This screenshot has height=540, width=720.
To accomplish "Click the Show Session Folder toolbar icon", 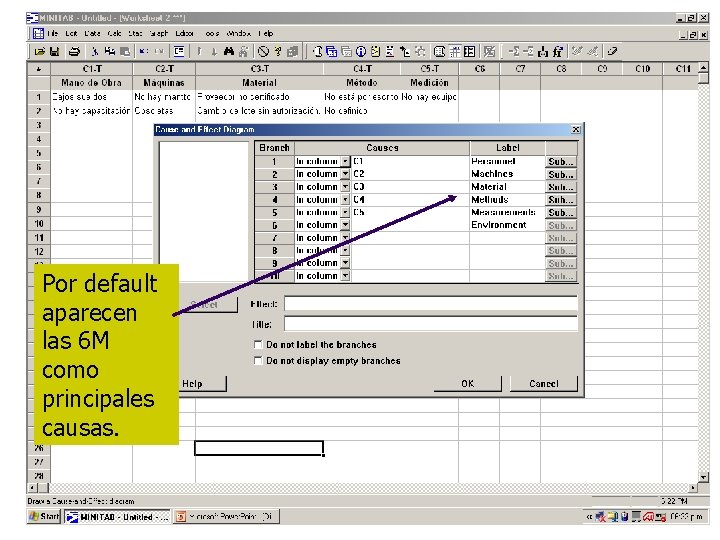I will (x=318, y=52).
